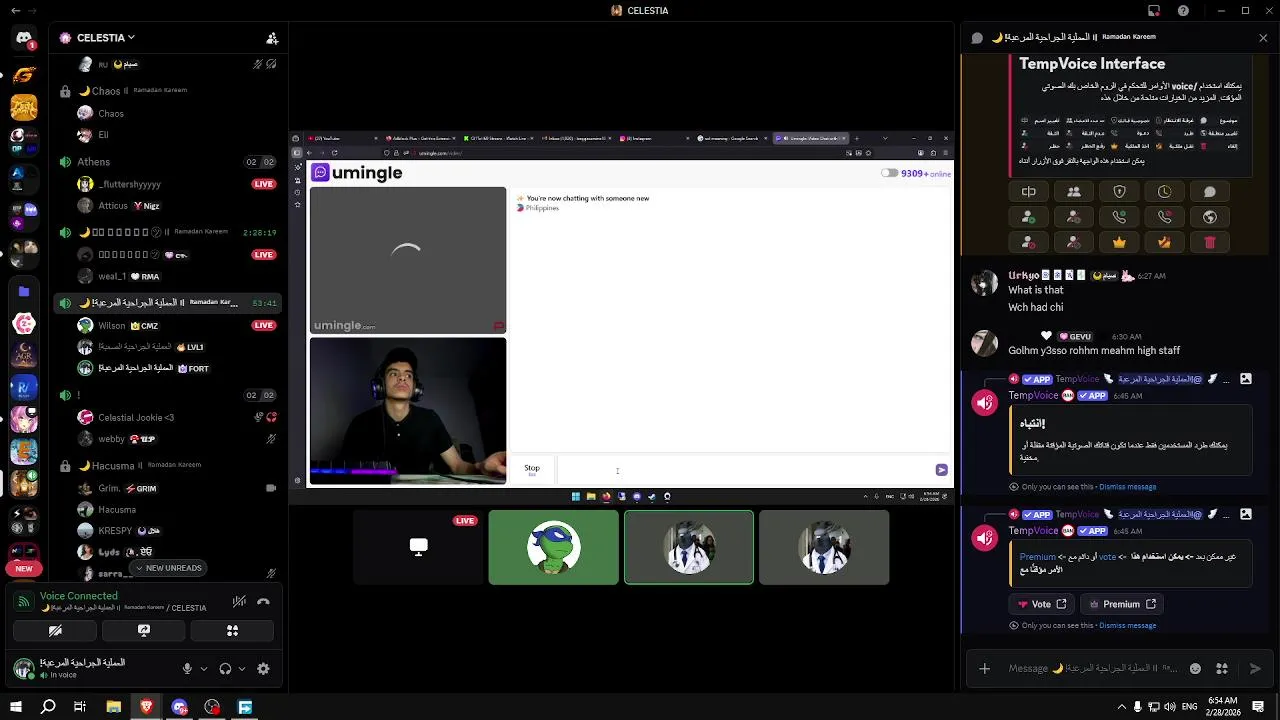Toggle noise suppression icon beside Voice Connected
The image size is (1280, 720).
(x=239, y=601)
